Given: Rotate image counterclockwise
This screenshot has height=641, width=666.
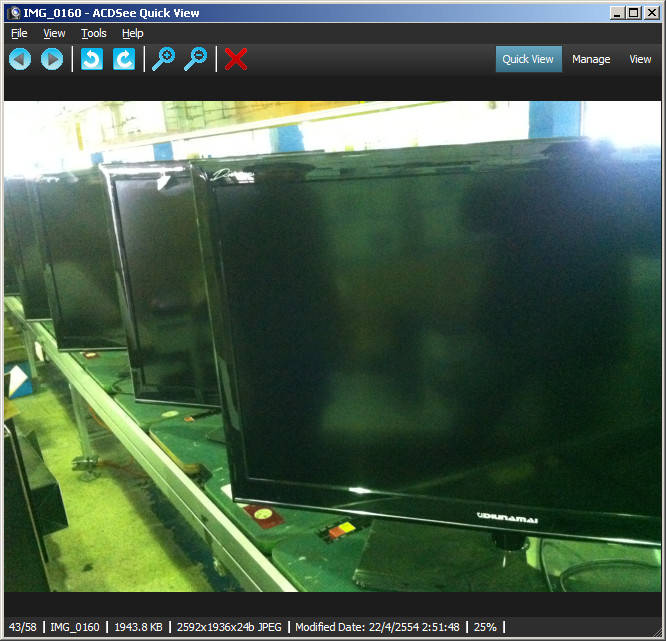Looking at the screenshot, I should tap(92, 59).
